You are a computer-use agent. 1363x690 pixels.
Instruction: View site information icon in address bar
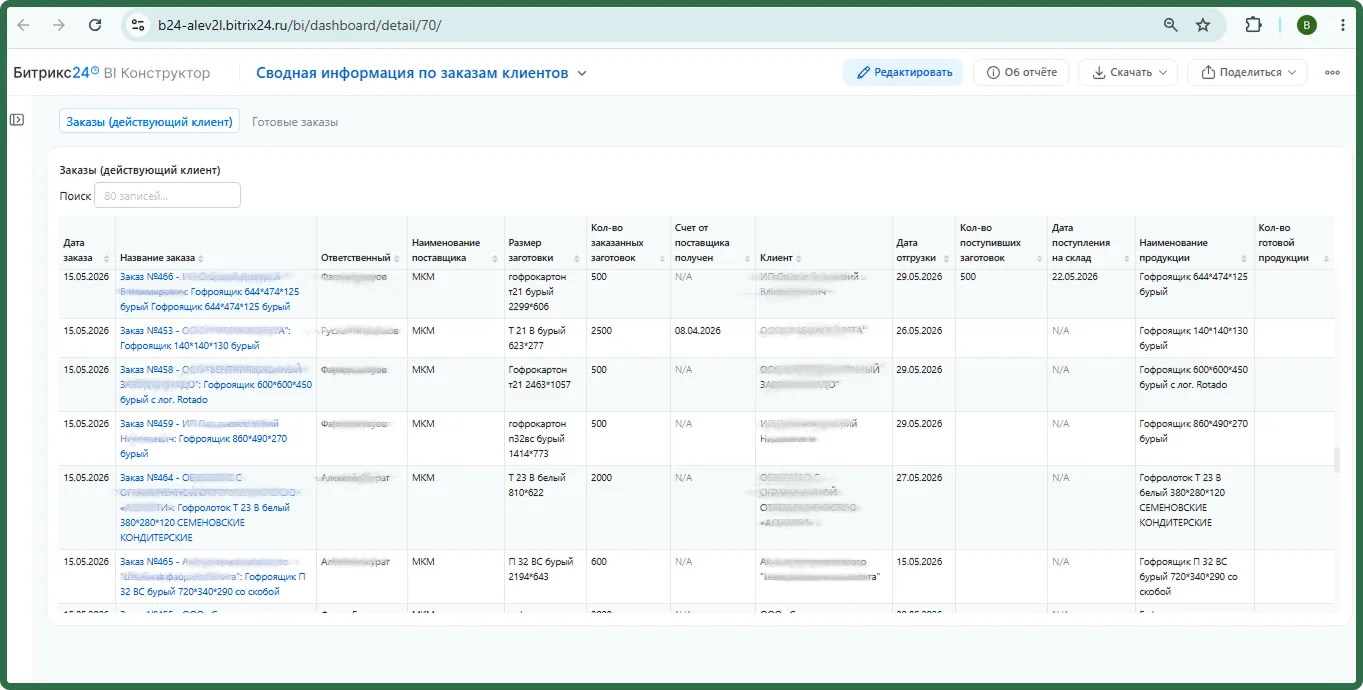139,25
